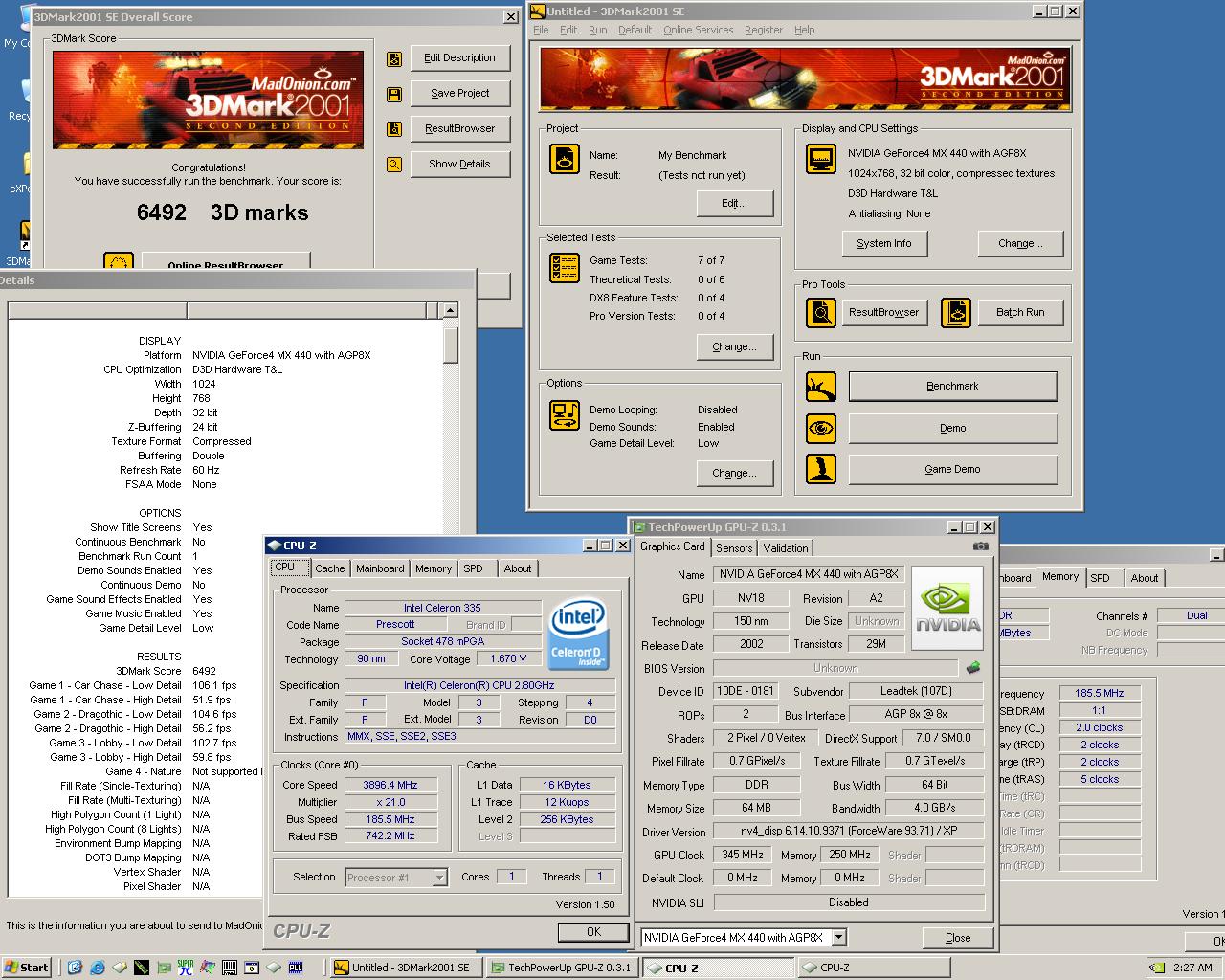Click the Project file icon in 3DMark
Screen dimensions: 1225x980
point(565,159)
